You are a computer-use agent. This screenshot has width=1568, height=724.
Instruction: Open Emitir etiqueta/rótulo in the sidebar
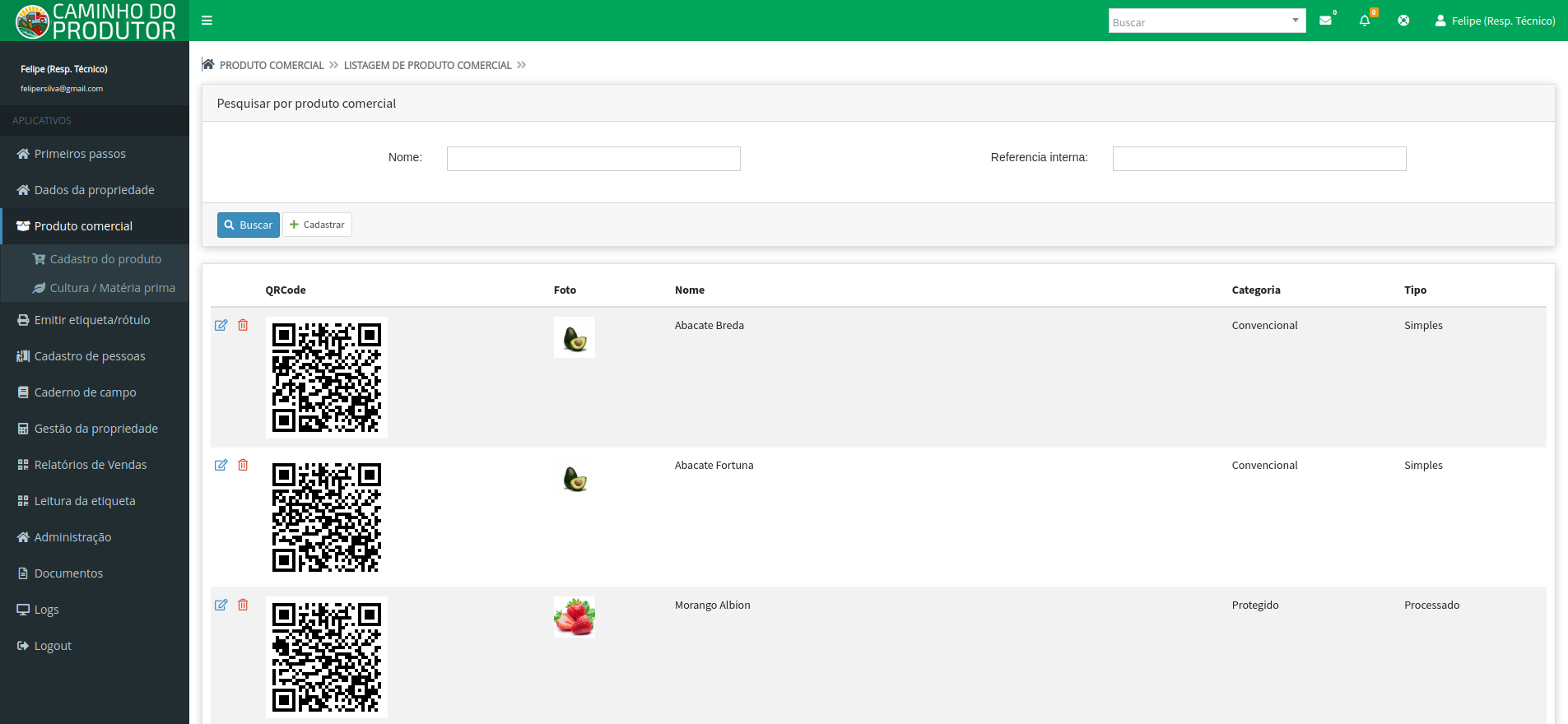coord(91,320)
